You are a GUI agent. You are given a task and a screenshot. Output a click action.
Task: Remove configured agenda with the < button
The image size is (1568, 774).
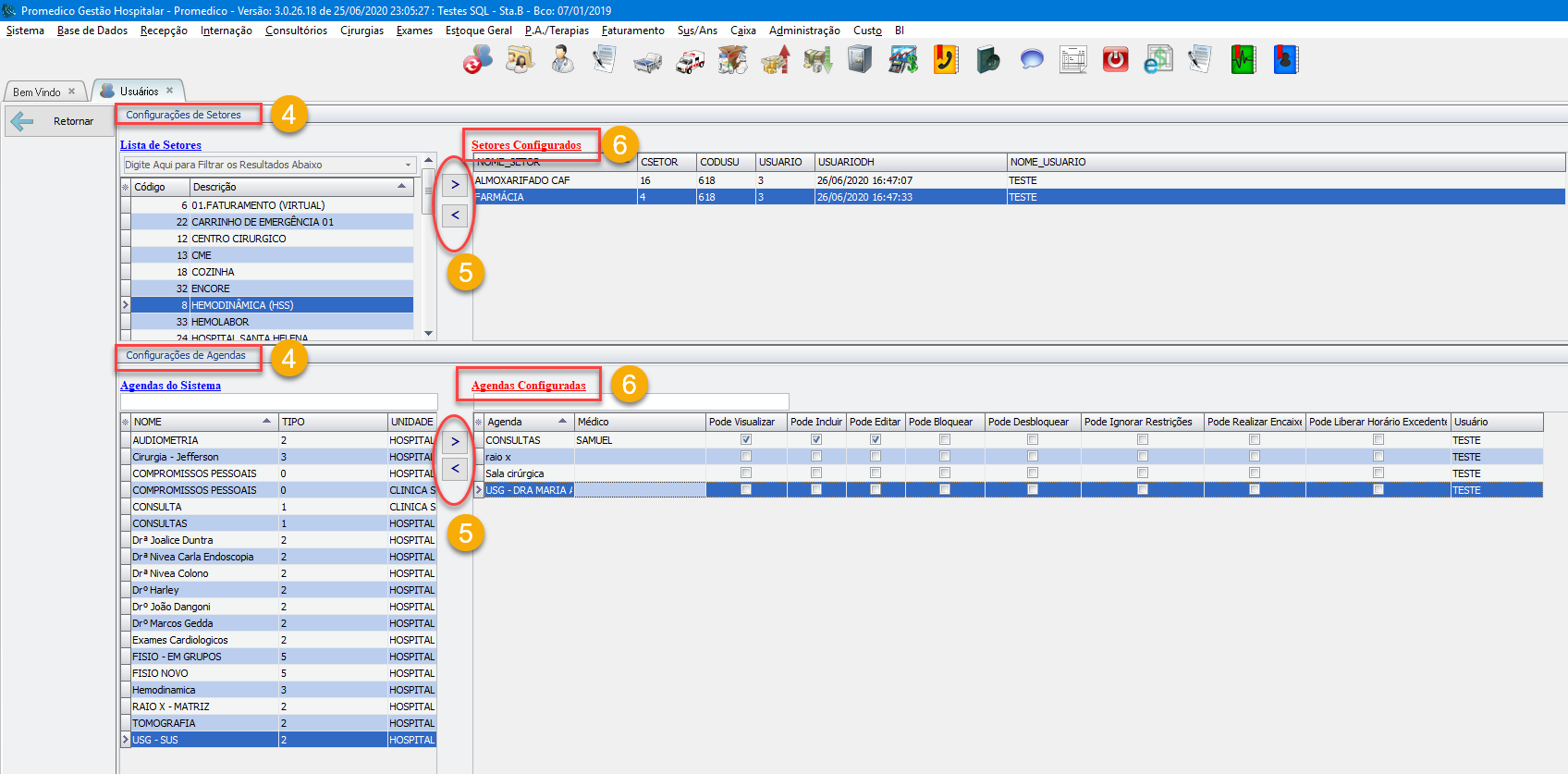point(455,469)
